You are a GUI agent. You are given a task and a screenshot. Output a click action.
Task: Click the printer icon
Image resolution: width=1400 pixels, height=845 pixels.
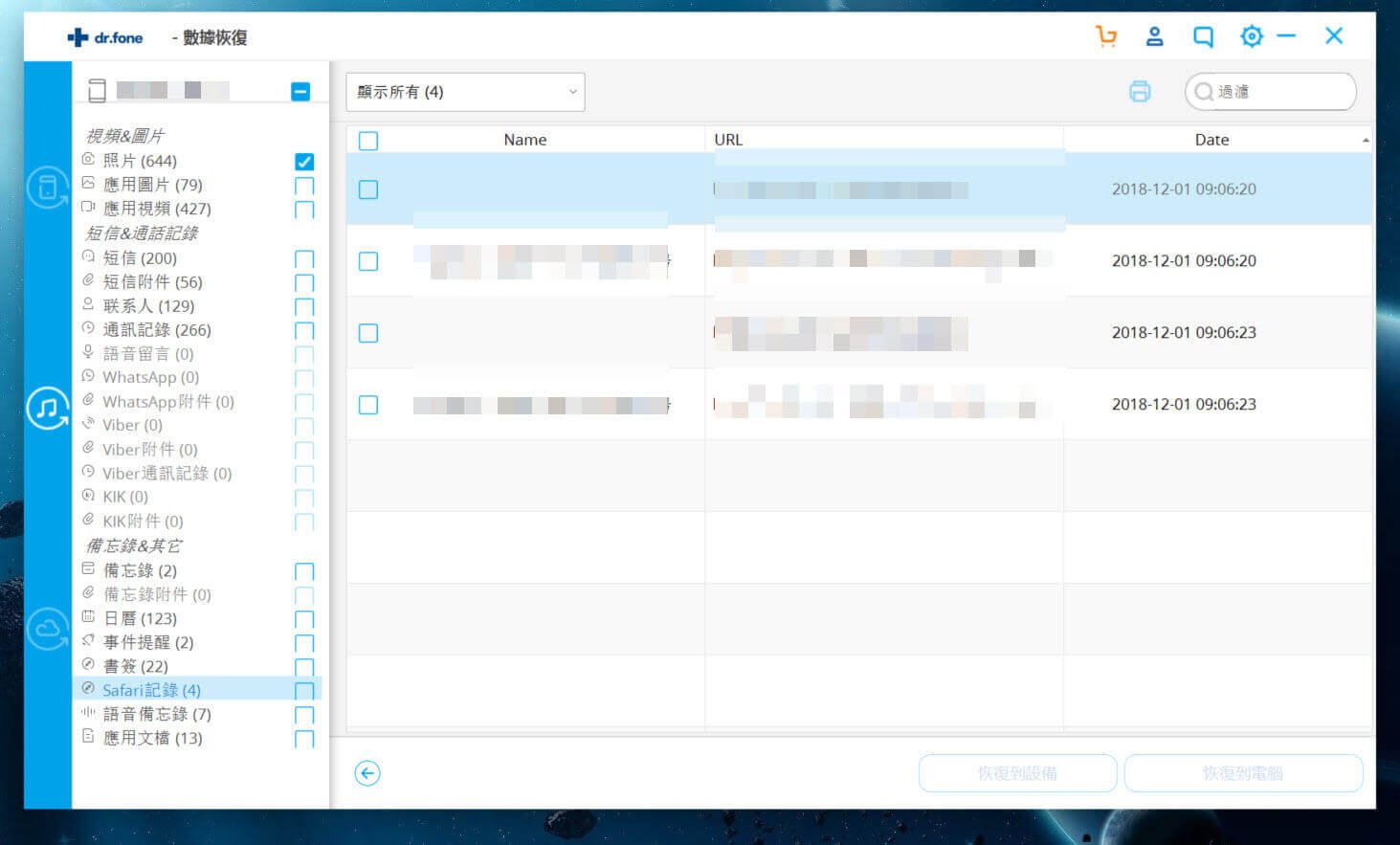tap(1139, 92)
